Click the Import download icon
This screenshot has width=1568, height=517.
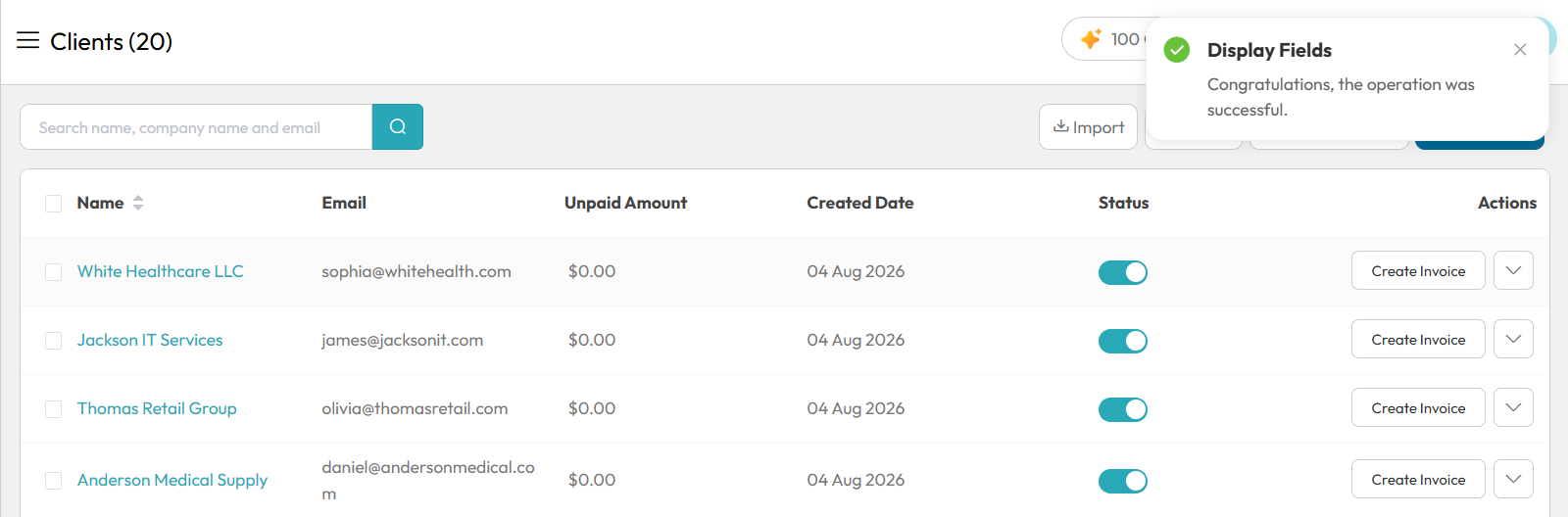click(1060, 126)
